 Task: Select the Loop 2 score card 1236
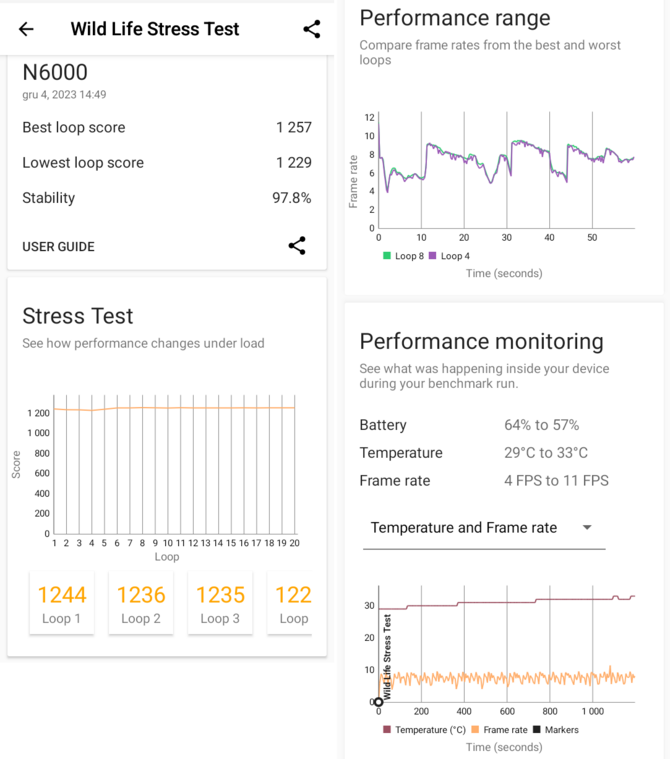141,603
